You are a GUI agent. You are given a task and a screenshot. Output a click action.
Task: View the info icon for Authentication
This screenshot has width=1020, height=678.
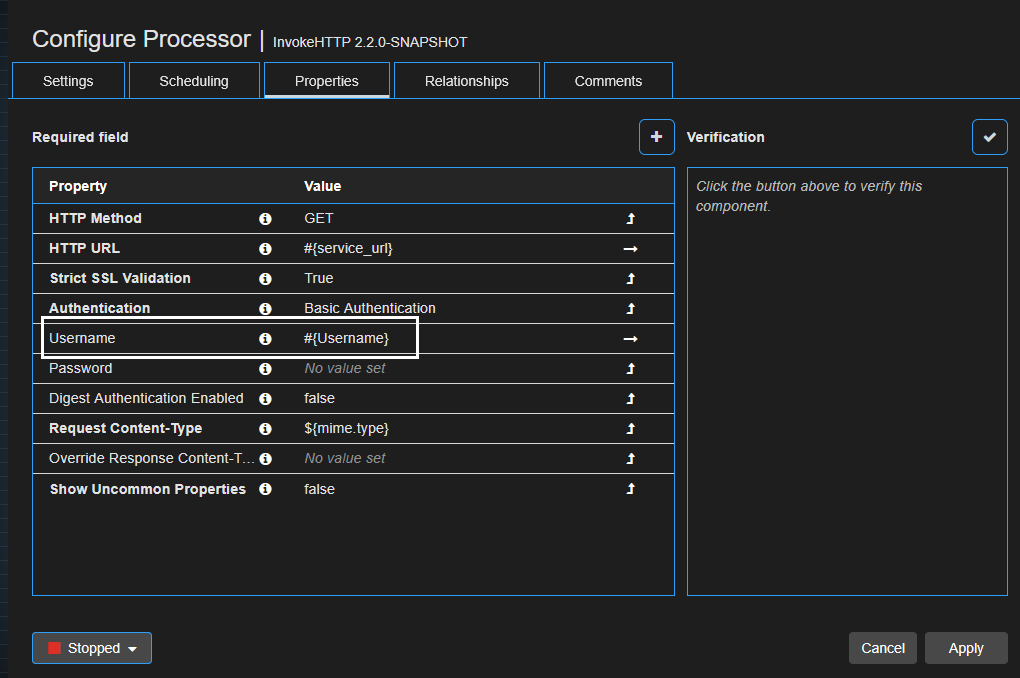pyautogui.click(x=265, y=308)
